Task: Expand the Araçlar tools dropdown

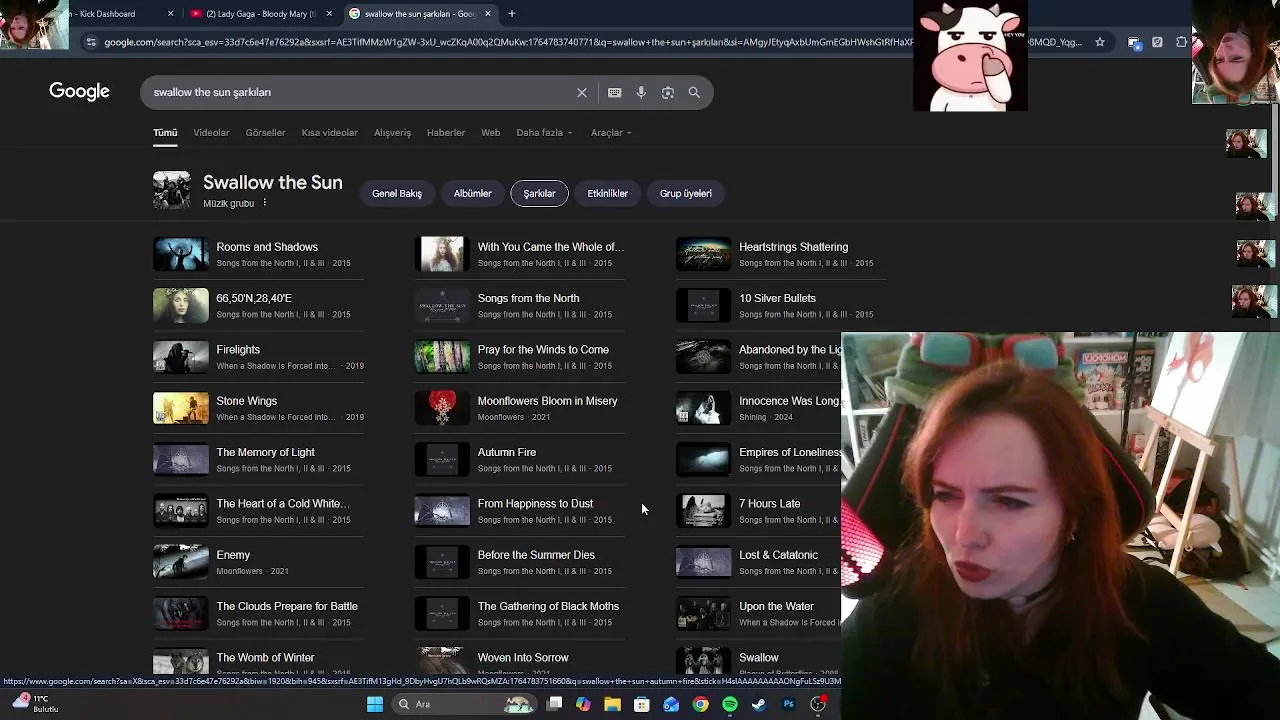Action: (x=610, y=132)
